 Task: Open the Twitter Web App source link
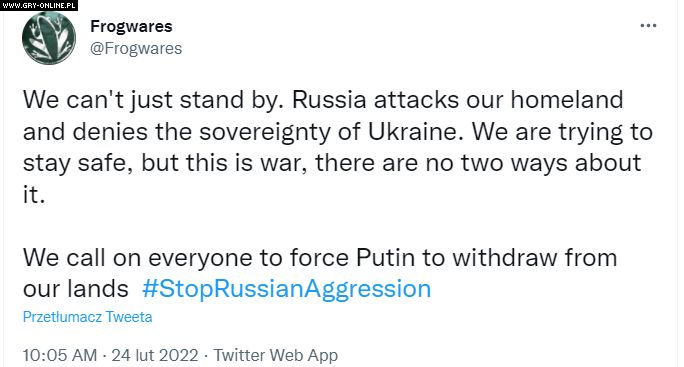tap(276, 355)
